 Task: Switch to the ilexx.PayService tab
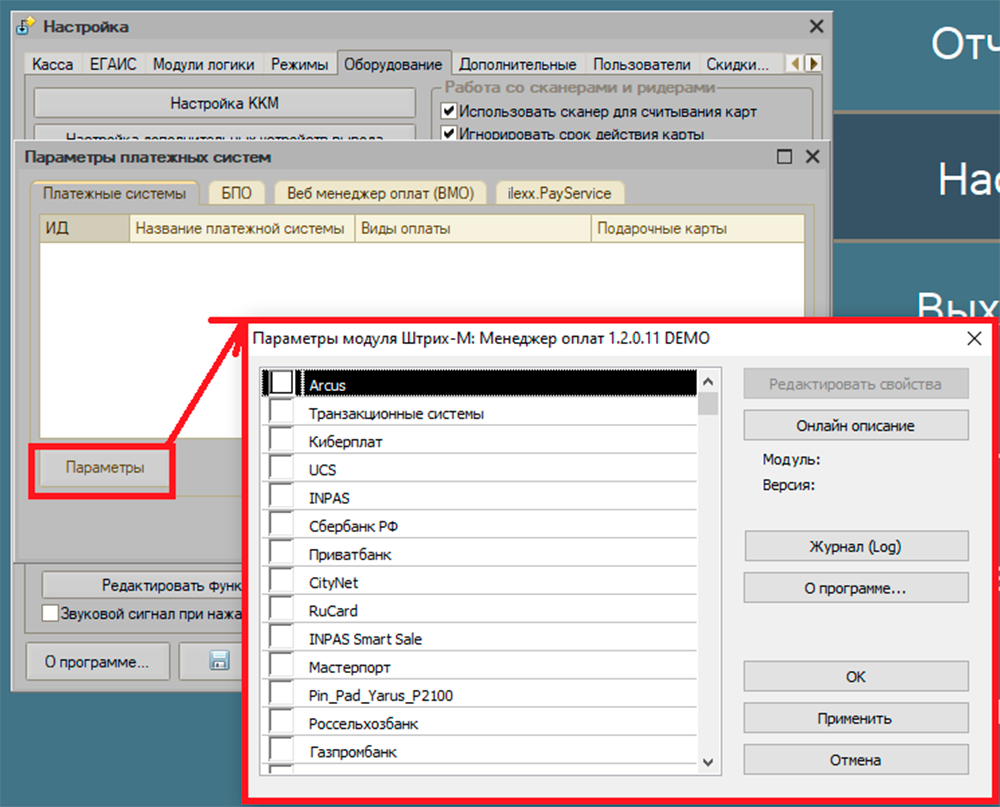[559, 193]
